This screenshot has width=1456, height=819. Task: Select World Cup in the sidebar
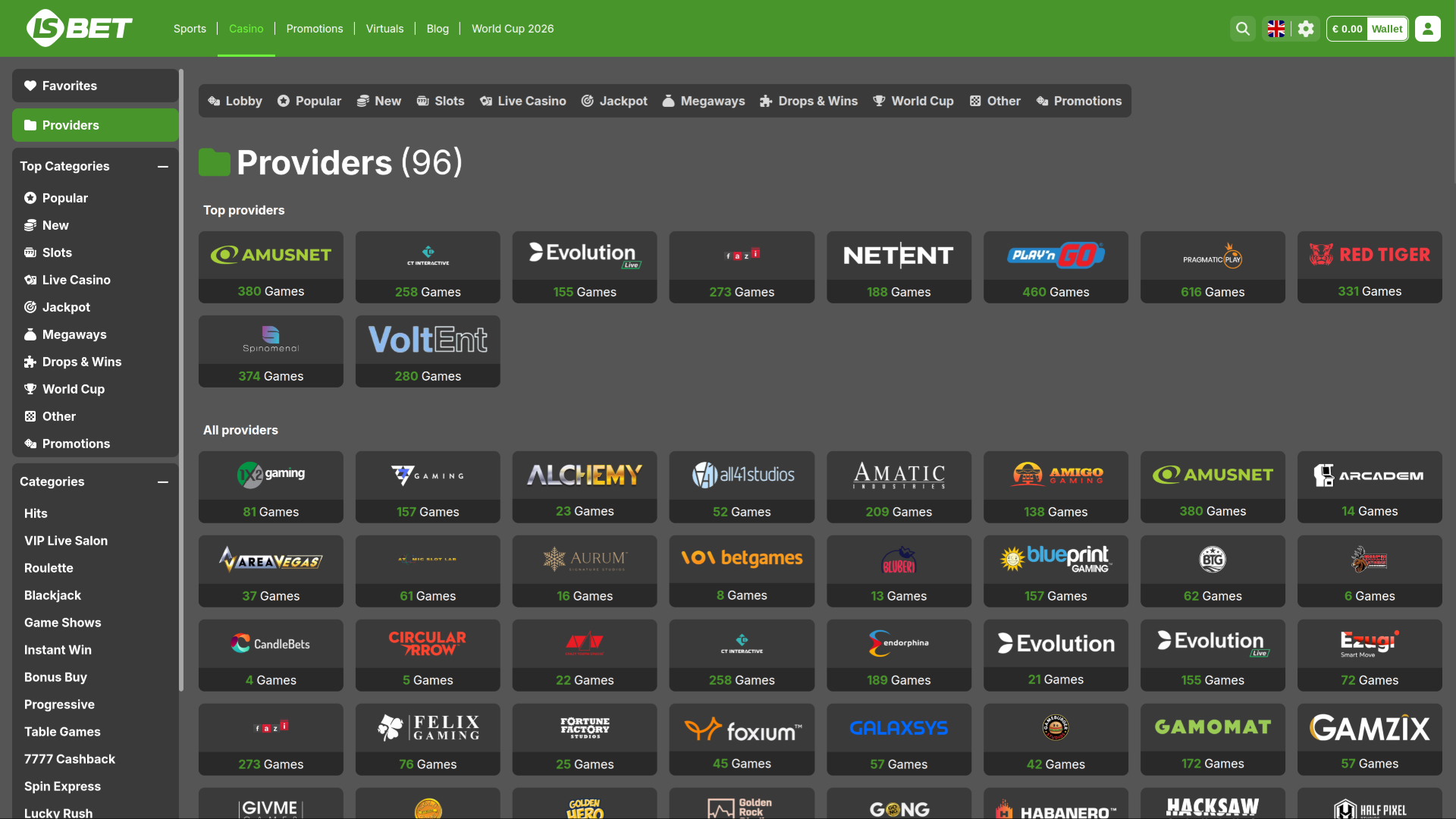tap(96, 389)
